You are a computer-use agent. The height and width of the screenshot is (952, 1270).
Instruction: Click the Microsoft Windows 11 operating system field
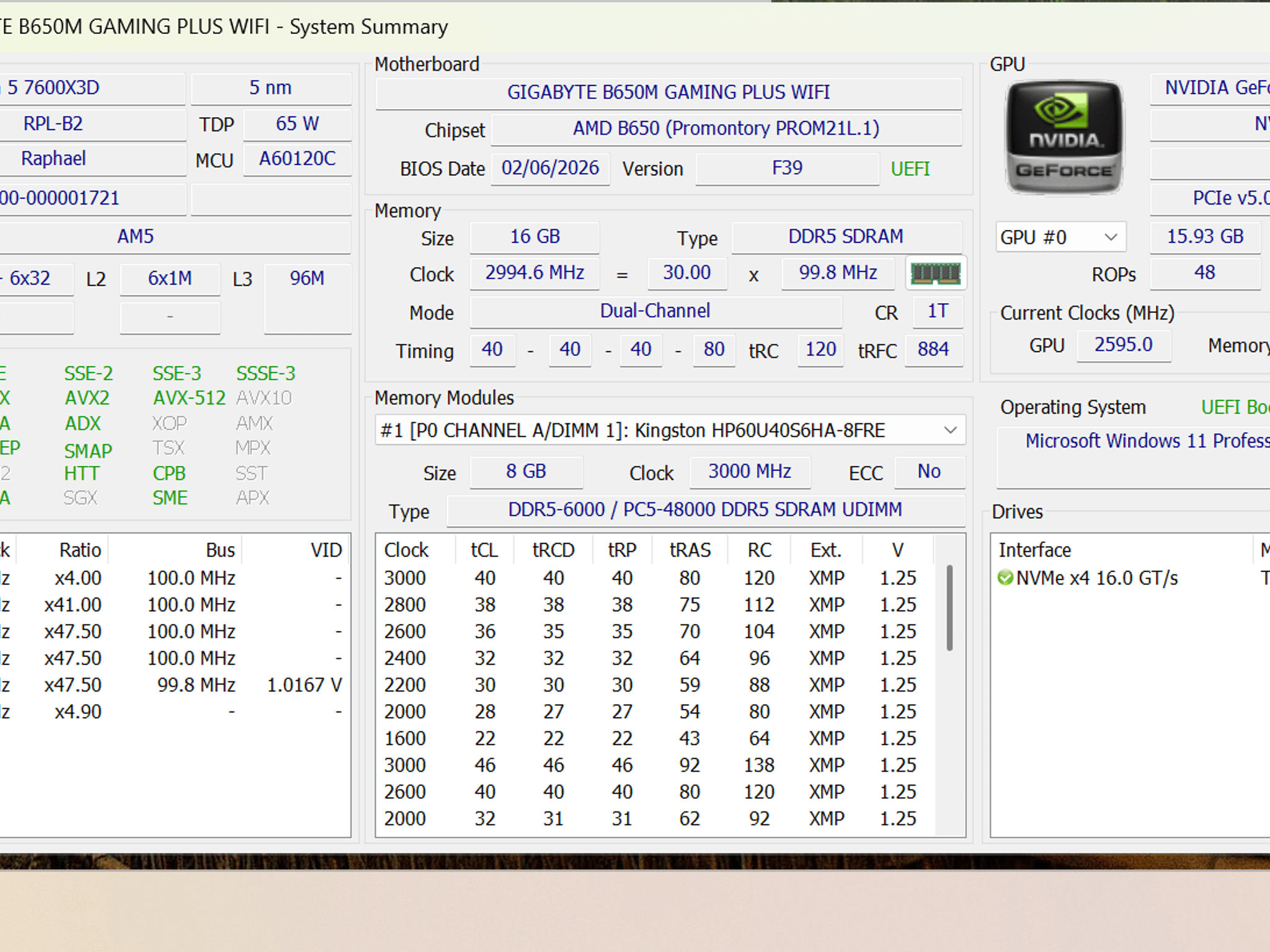pos(1134,457)
